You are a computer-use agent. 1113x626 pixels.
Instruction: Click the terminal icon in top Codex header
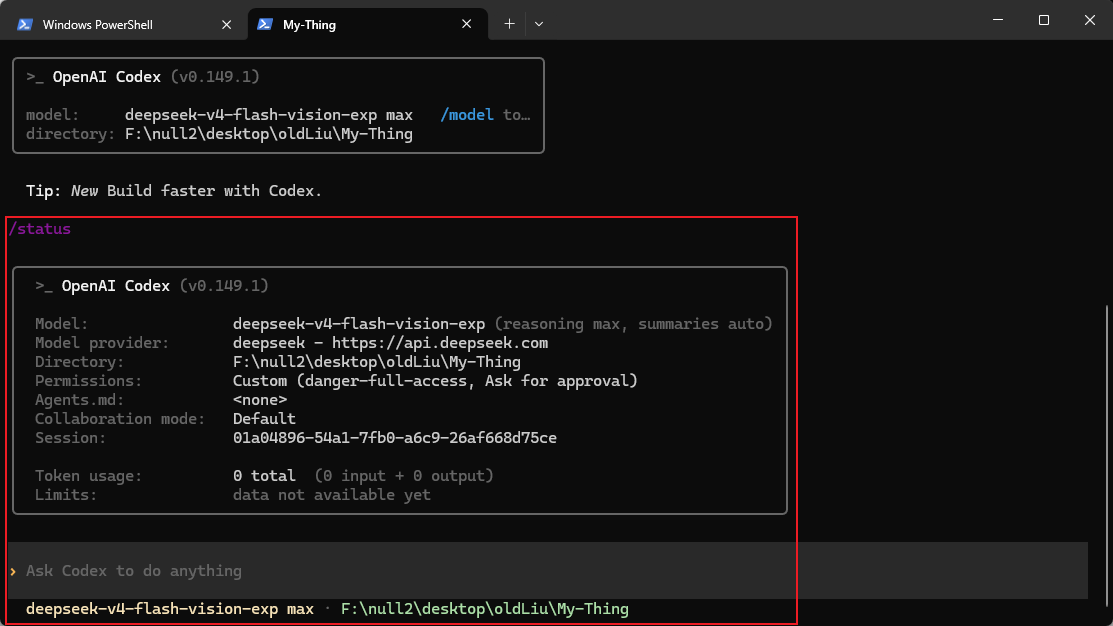pyautogui.click(x=35, y=77)
